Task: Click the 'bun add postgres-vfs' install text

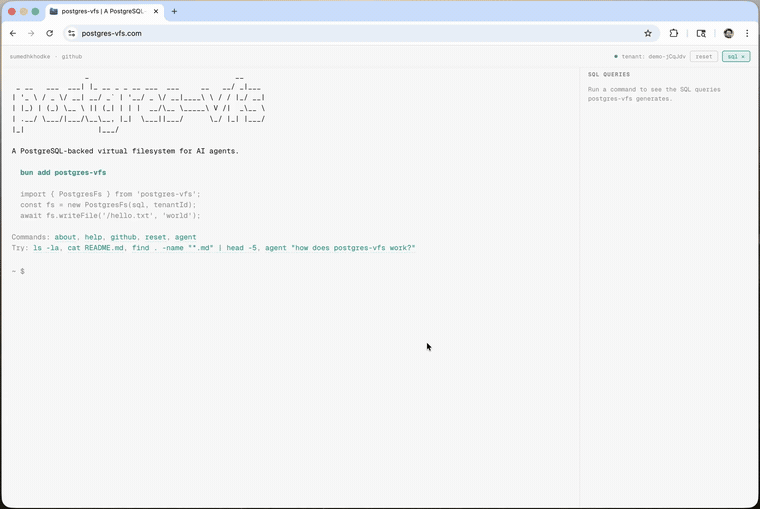Action: pos(63,173)
